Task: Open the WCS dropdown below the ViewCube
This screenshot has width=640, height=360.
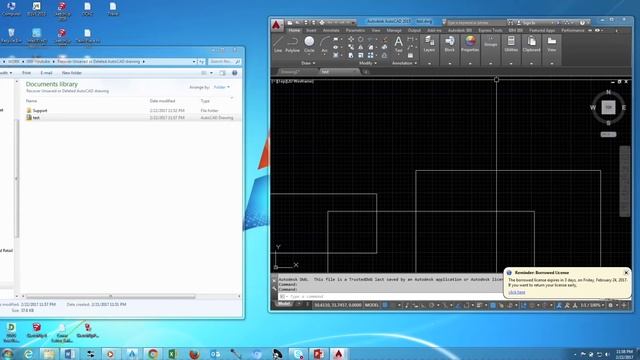Action: click(x=608, y=134)
